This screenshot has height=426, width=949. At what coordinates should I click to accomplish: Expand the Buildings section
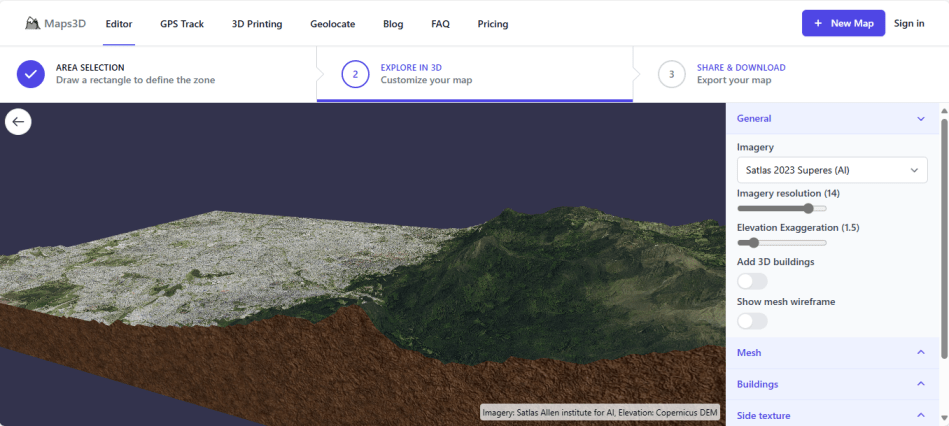[831, 384]
